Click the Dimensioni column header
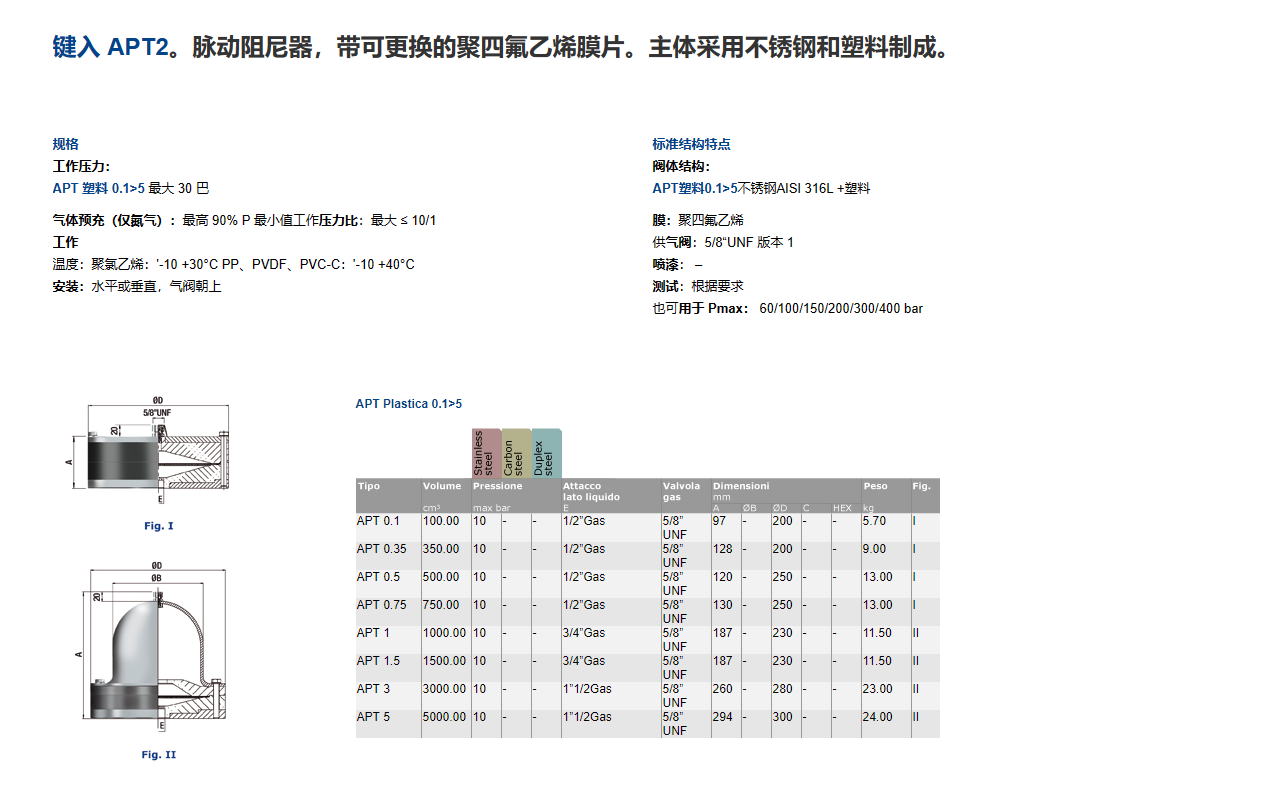 (x=741, y=486)
